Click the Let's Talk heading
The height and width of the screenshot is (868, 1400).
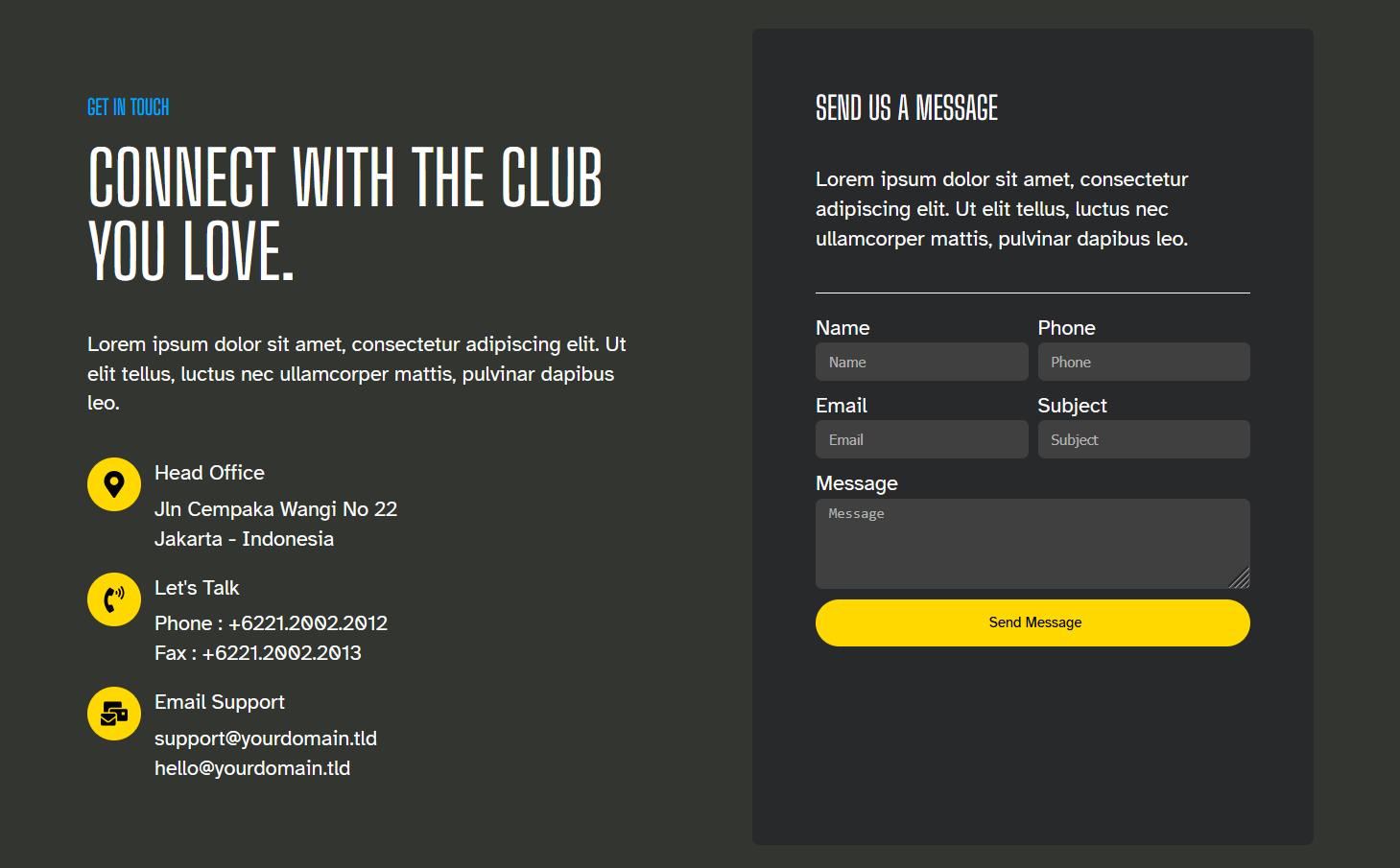pos(197,588)
